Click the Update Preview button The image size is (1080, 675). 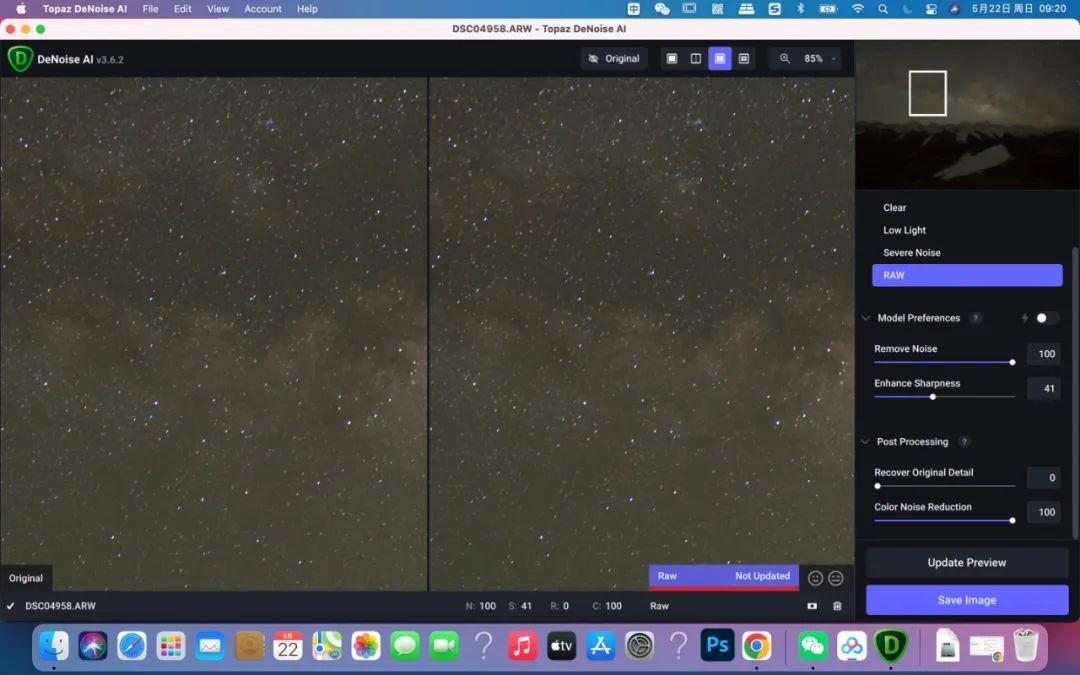pyautogui.click(x=967, y=563)
